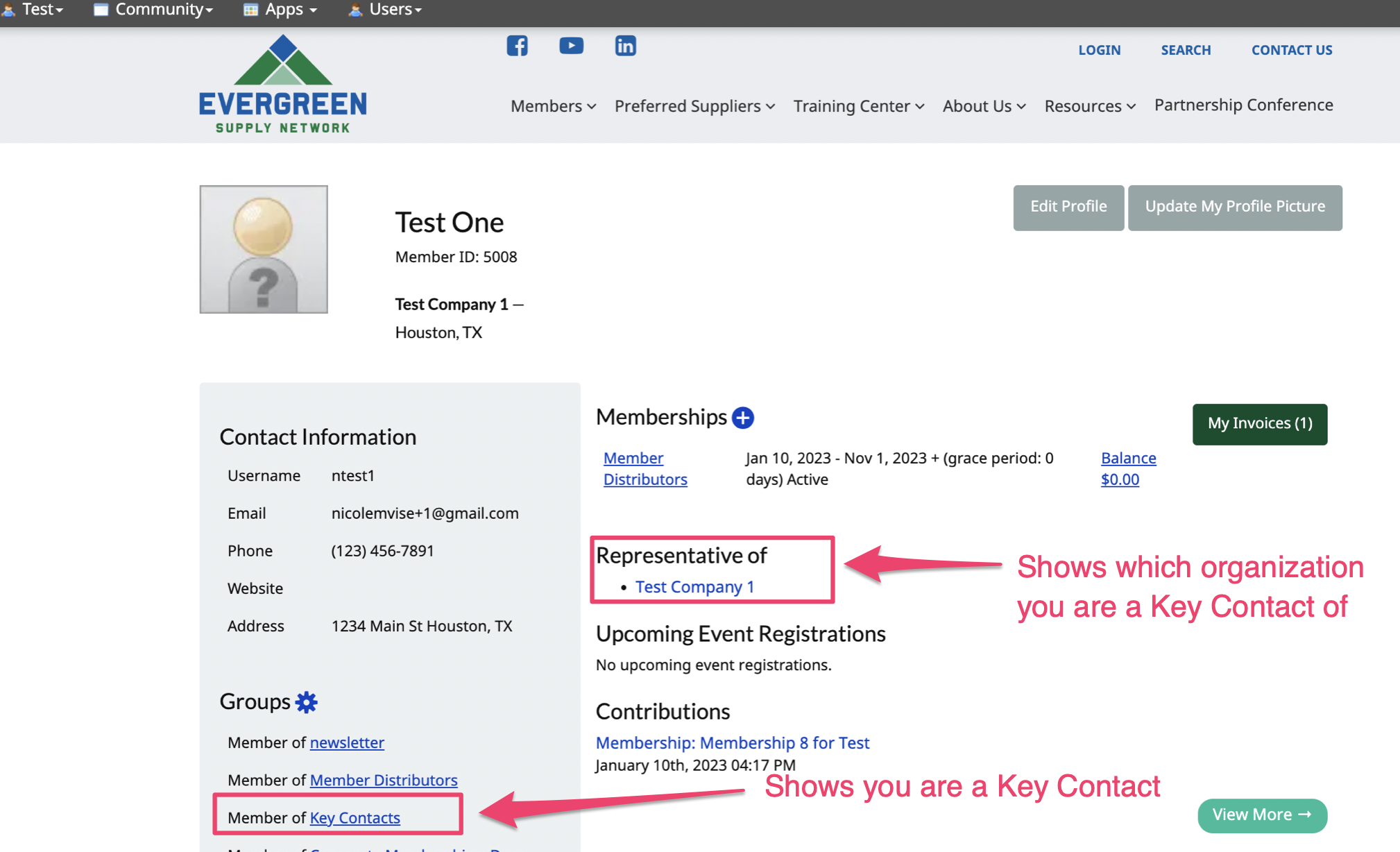Open the LinkedIn social icon
Image resolution: width=1400 pixels, height=852 pixels.
(x=625, y=46)
